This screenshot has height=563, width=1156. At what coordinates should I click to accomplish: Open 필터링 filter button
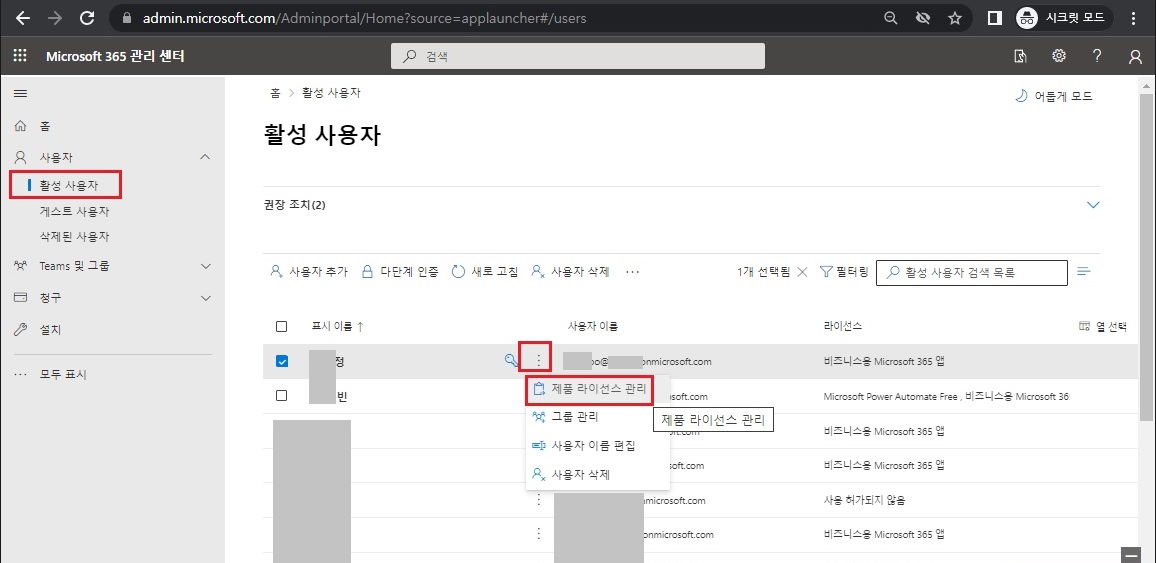[844, 272]
